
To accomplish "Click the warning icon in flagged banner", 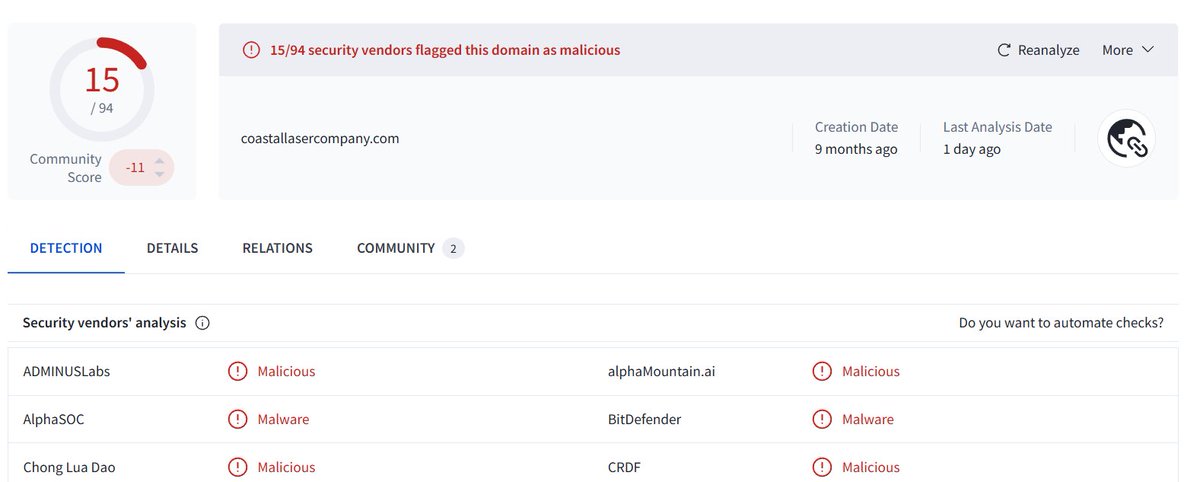I will [x=252, y=50].
